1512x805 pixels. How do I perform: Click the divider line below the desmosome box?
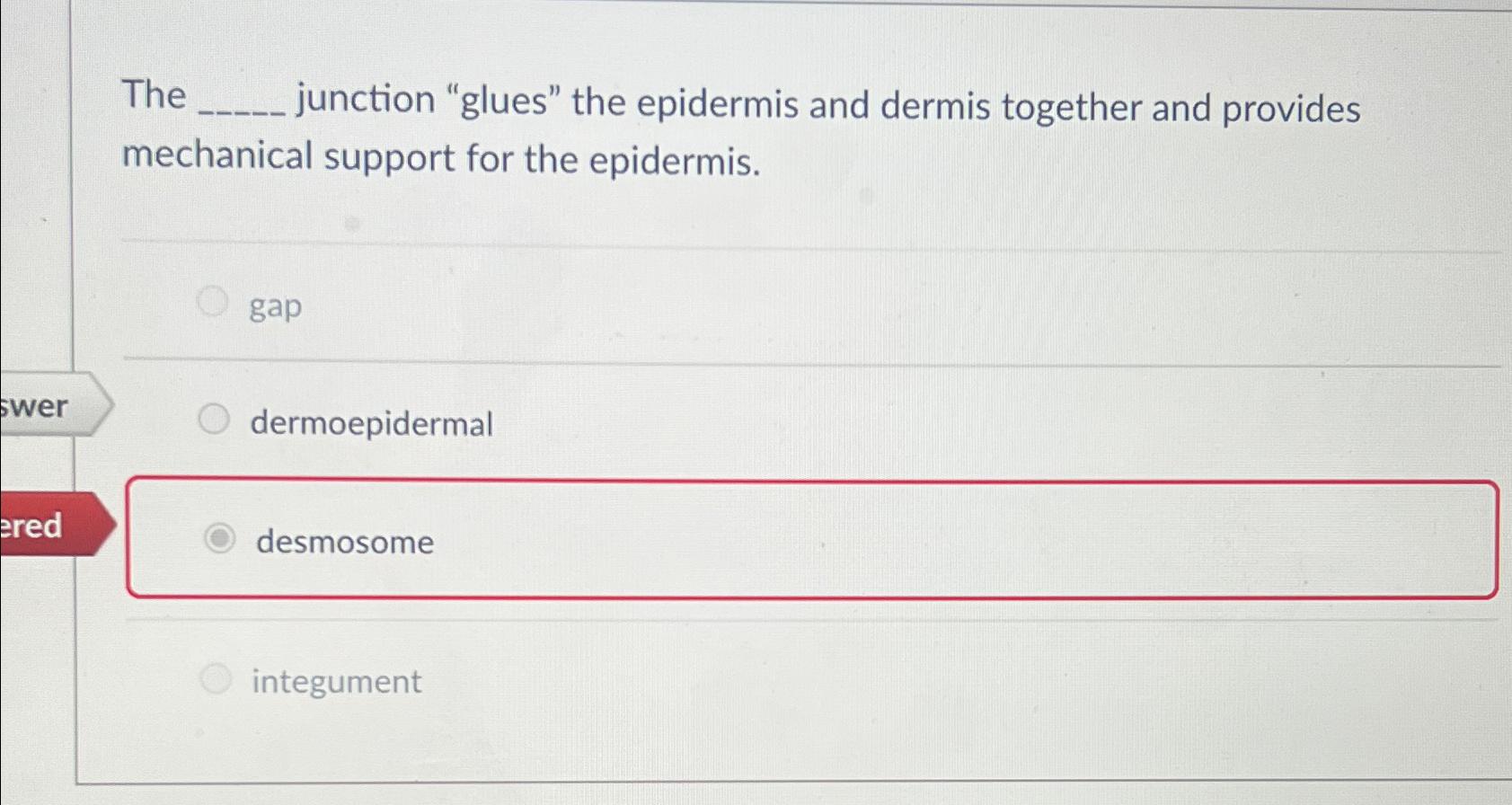coord(719,617)
